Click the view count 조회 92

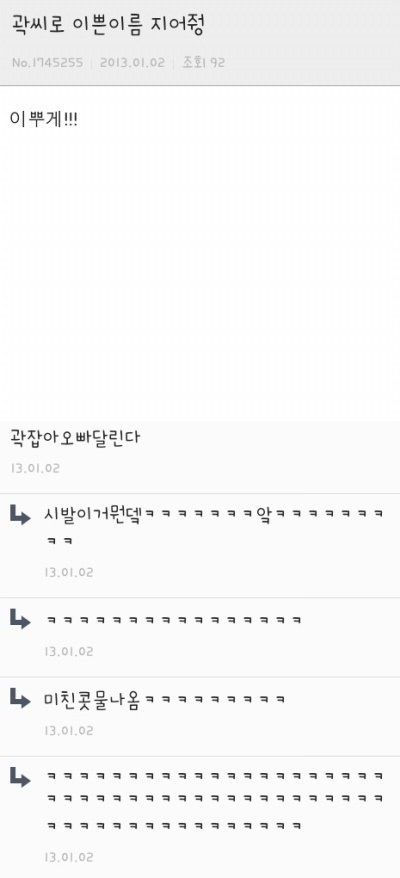point(203,62)
